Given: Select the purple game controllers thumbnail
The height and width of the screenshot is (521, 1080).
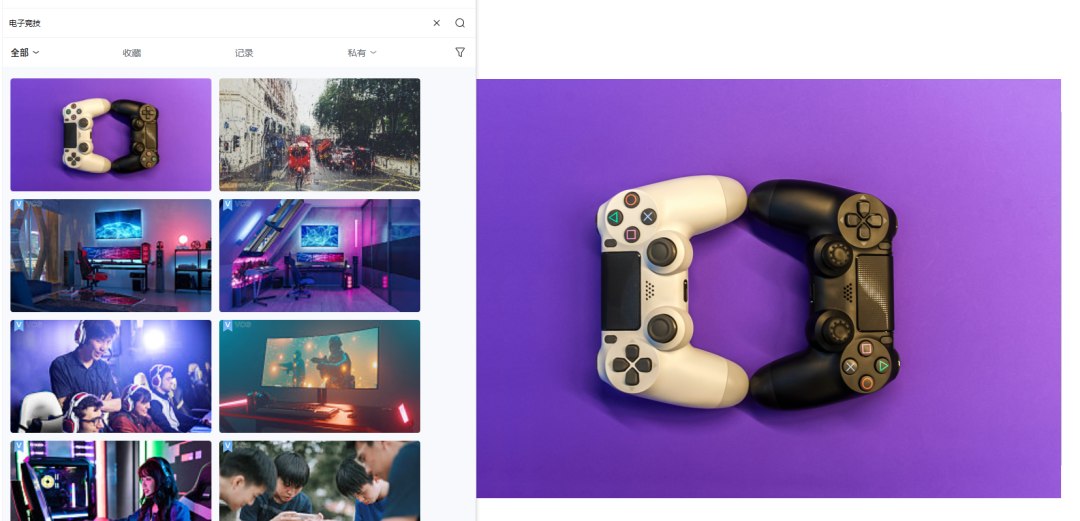Looking at the screenshot, I should pos(111,134).
